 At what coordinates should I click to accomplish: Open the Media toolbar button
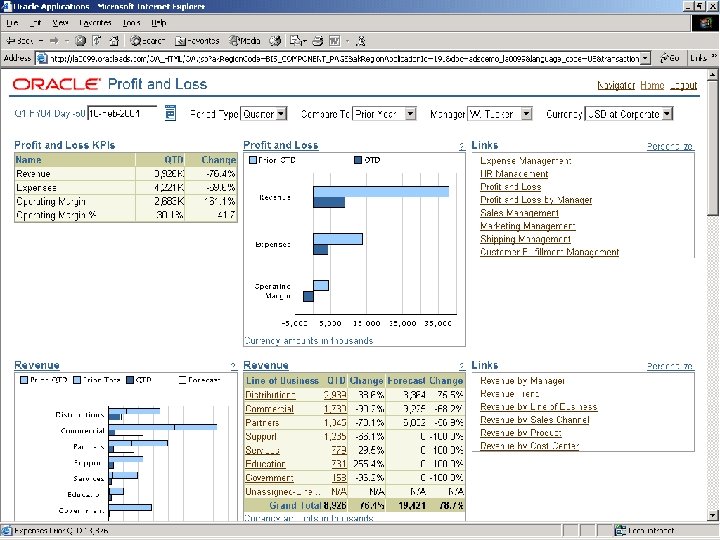pos(245,41)
